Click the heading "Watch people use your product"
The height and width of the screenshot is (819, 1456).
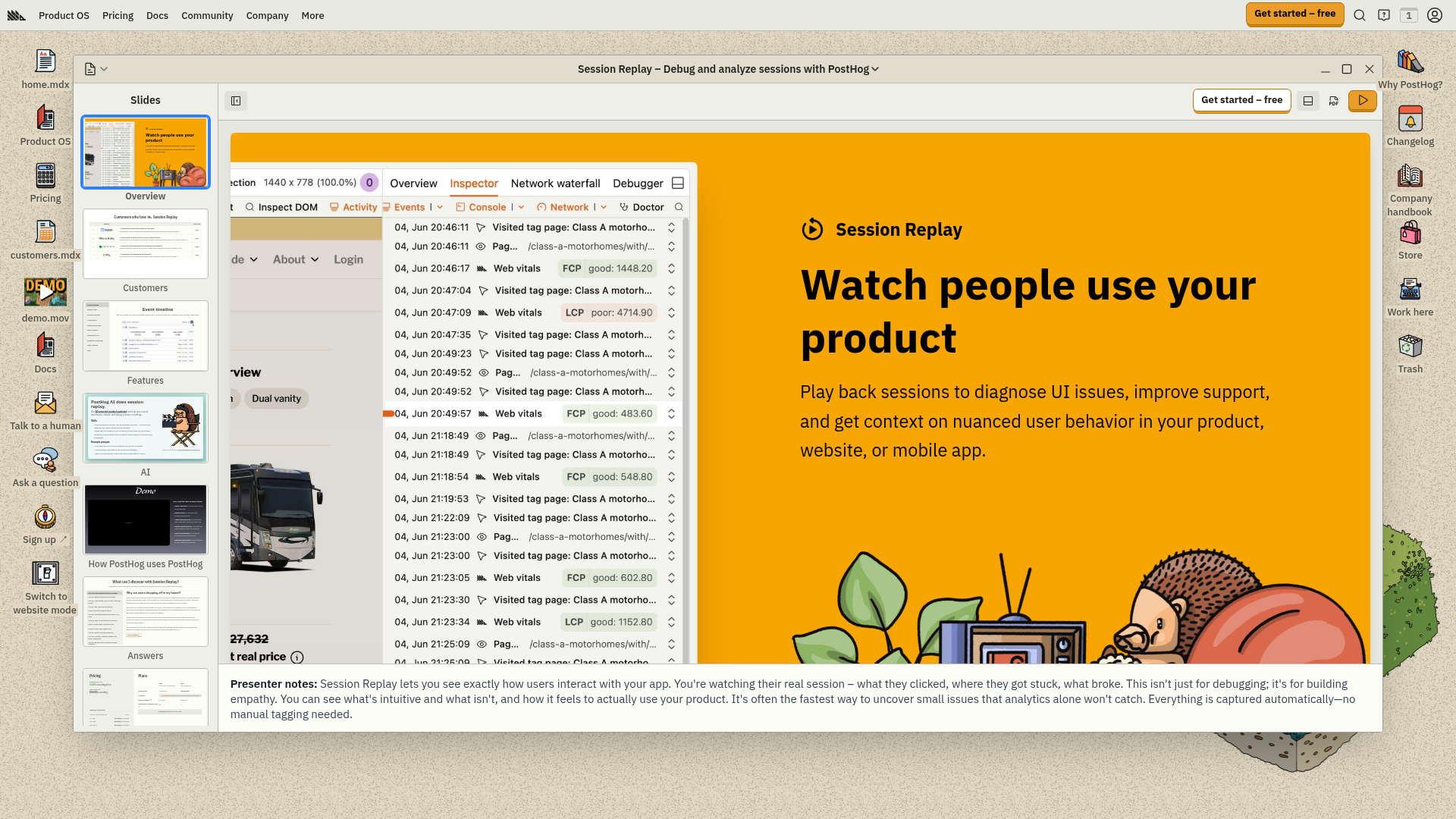[x=1028, y=311]
